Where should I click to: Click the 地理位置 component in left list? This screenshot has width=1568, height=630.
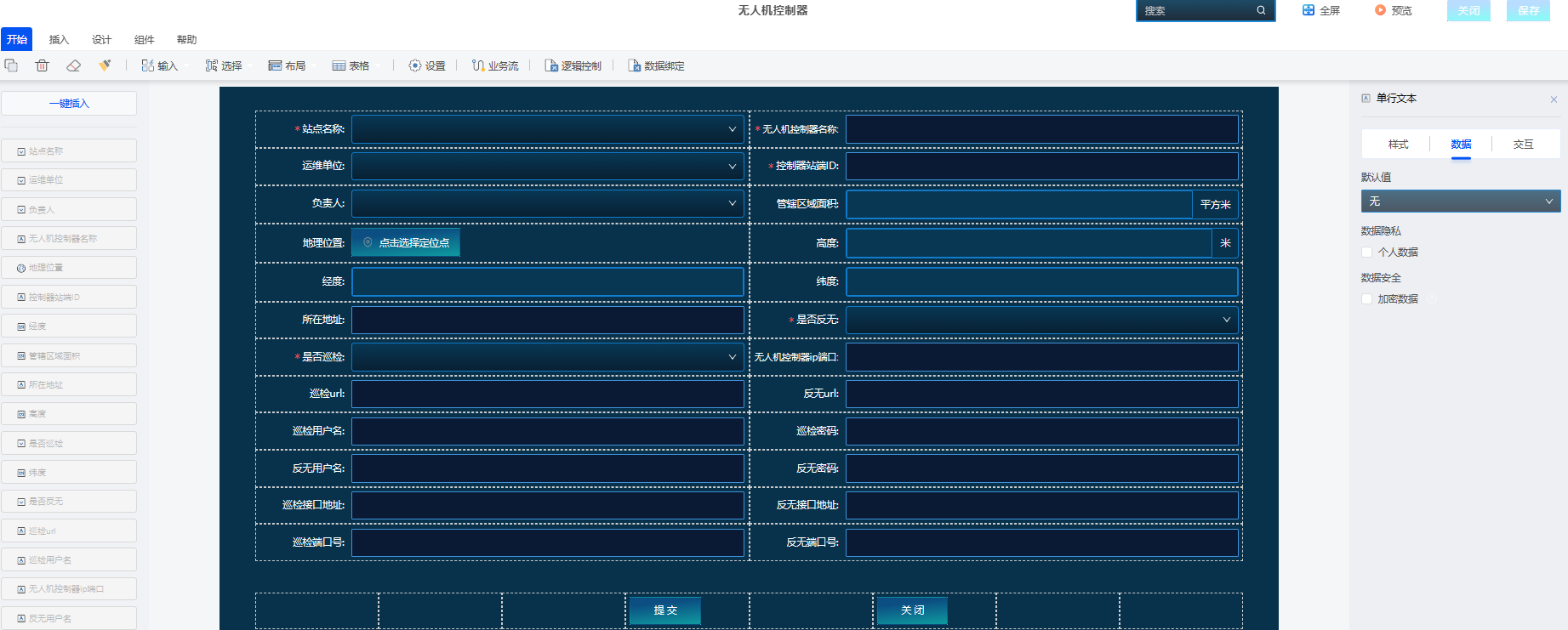pos(69,268)
